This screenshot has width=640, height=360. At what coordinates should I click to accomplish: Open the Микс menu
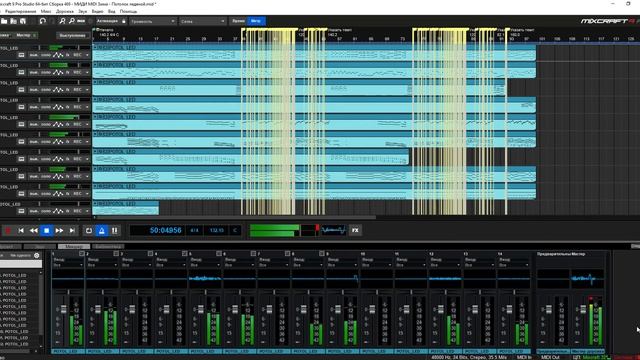[46, 11]
